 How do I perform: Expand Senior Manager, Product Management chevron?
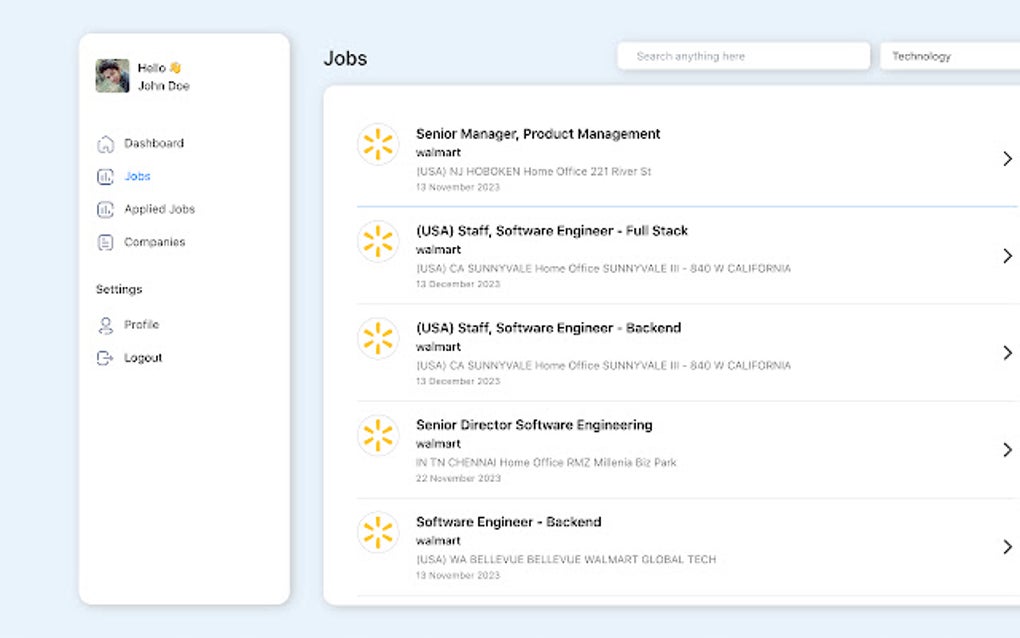point(1006,159)
